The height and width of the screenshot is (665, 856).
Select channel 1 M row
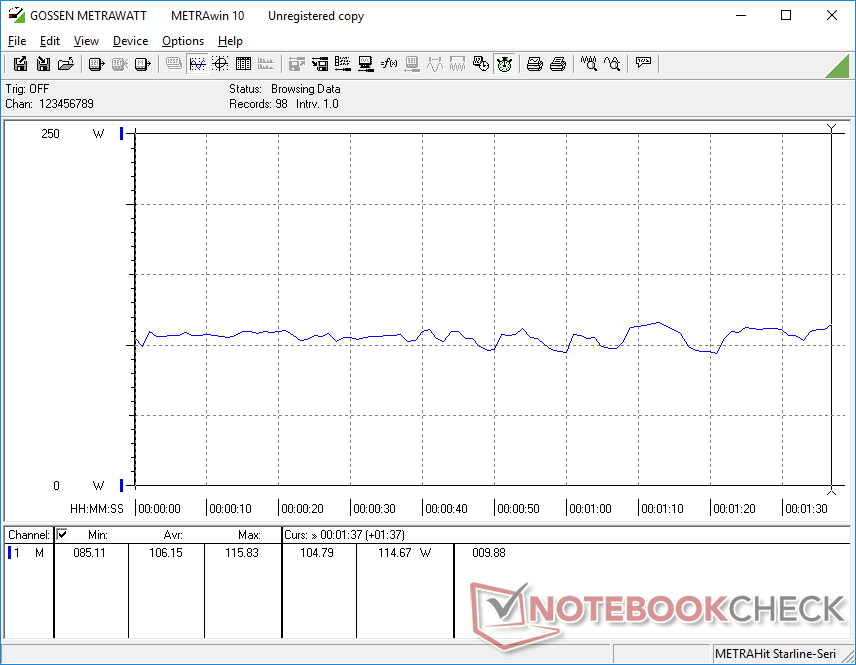pyautogui.click(x=26, y=553)
